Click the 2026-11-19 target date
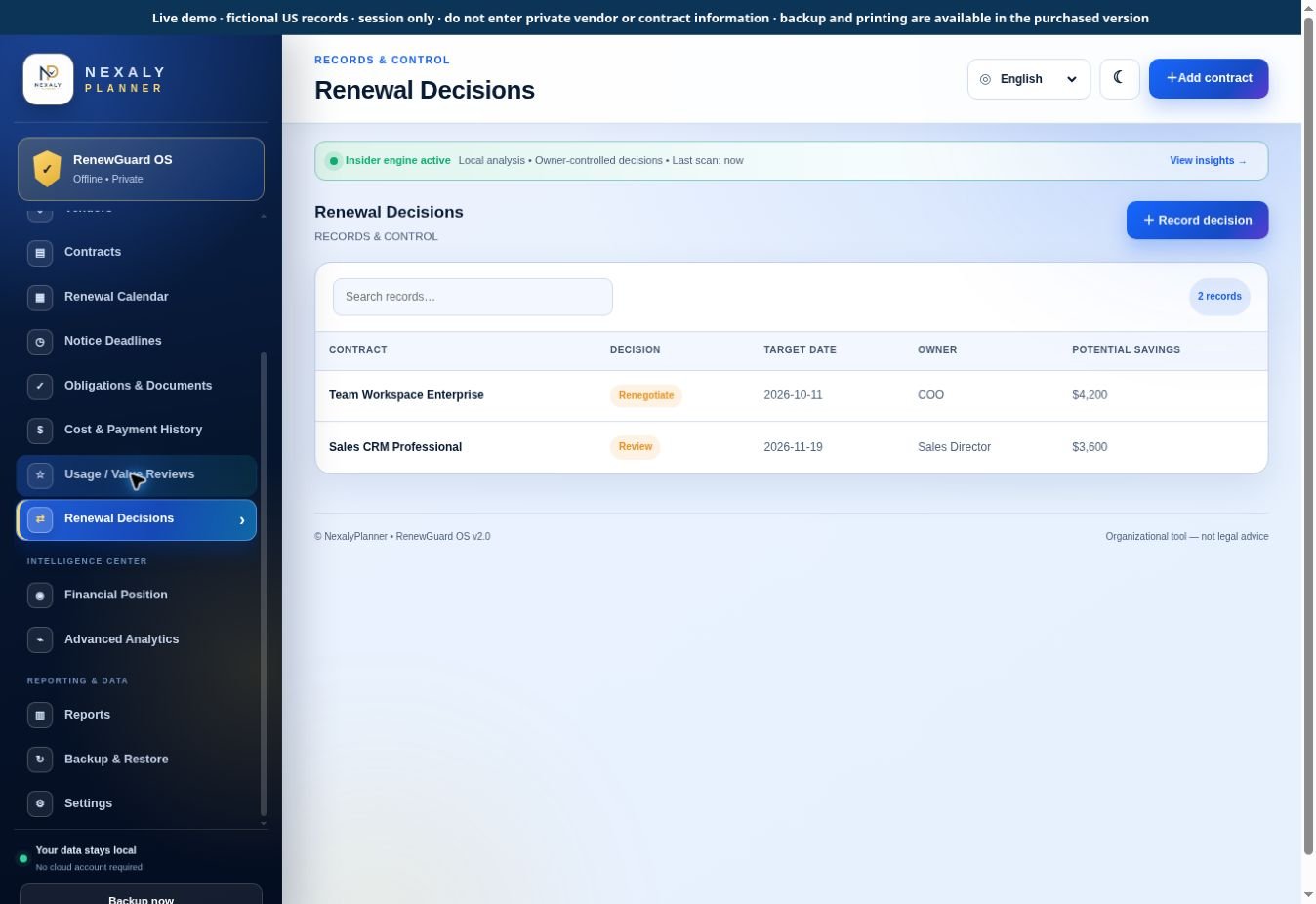1316x904 pixels. click(793, 447)
